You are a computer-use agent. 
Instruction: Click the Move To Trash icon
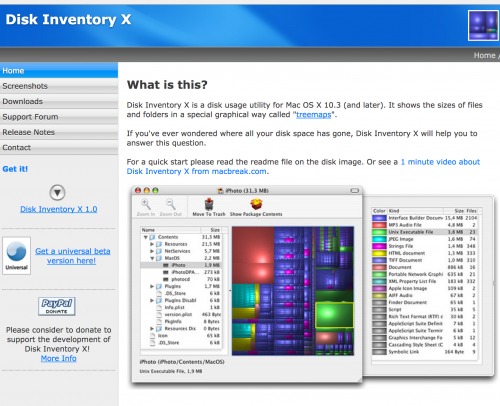coord(209,204)
